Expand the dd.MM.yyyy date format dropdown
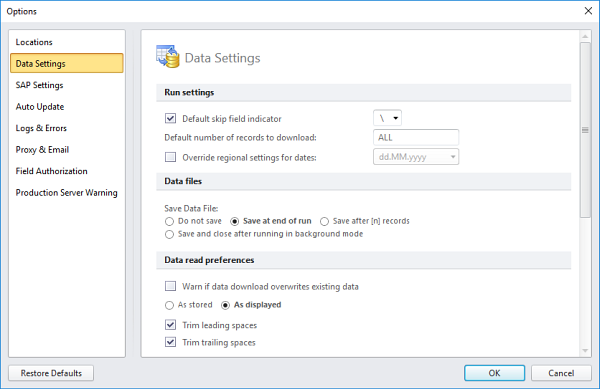Screen dimensions: 600x389 coord(416,156)
